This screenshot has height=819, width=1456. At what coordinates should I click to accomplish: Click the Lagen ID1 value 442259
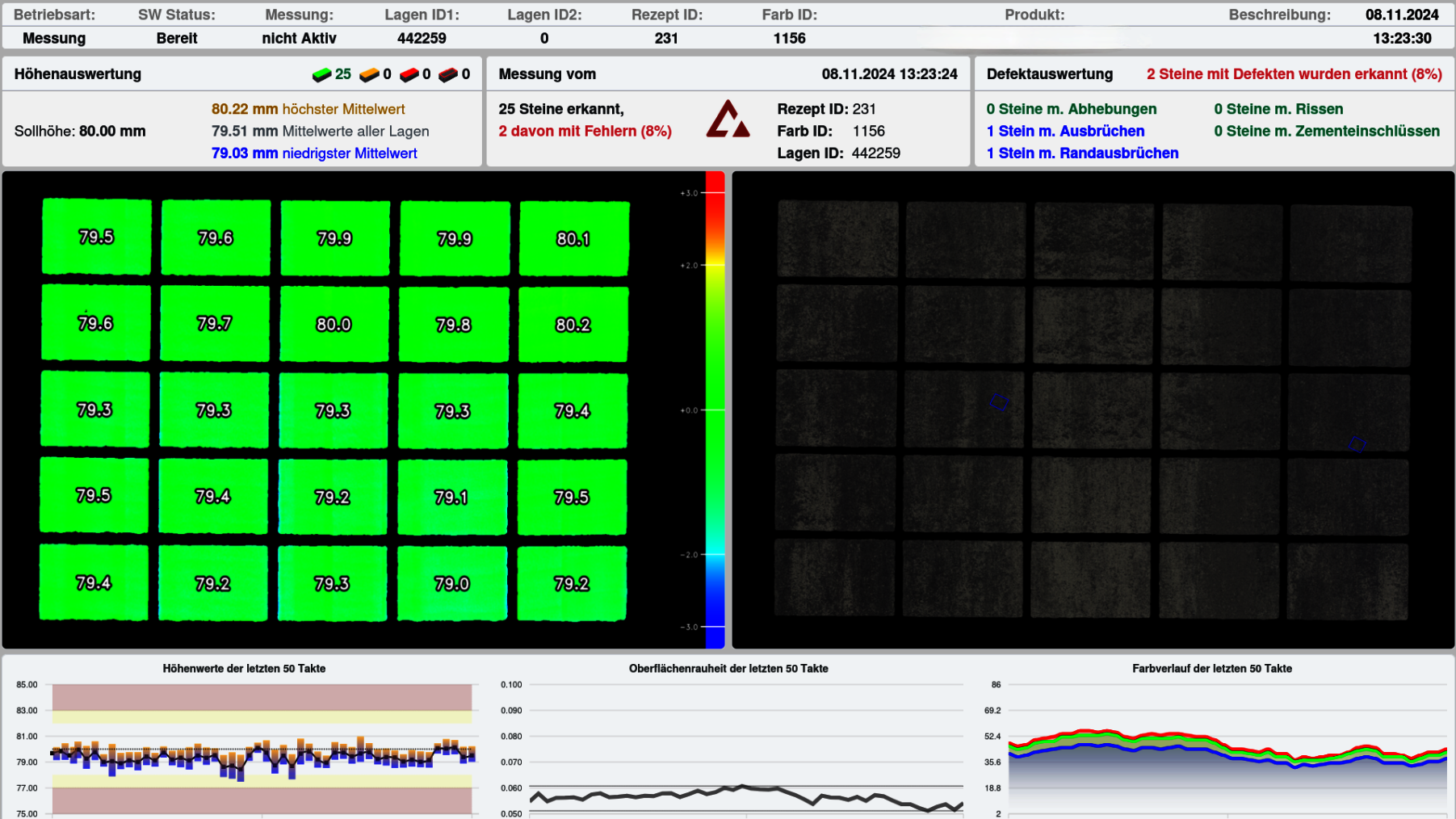pos(422,38)
